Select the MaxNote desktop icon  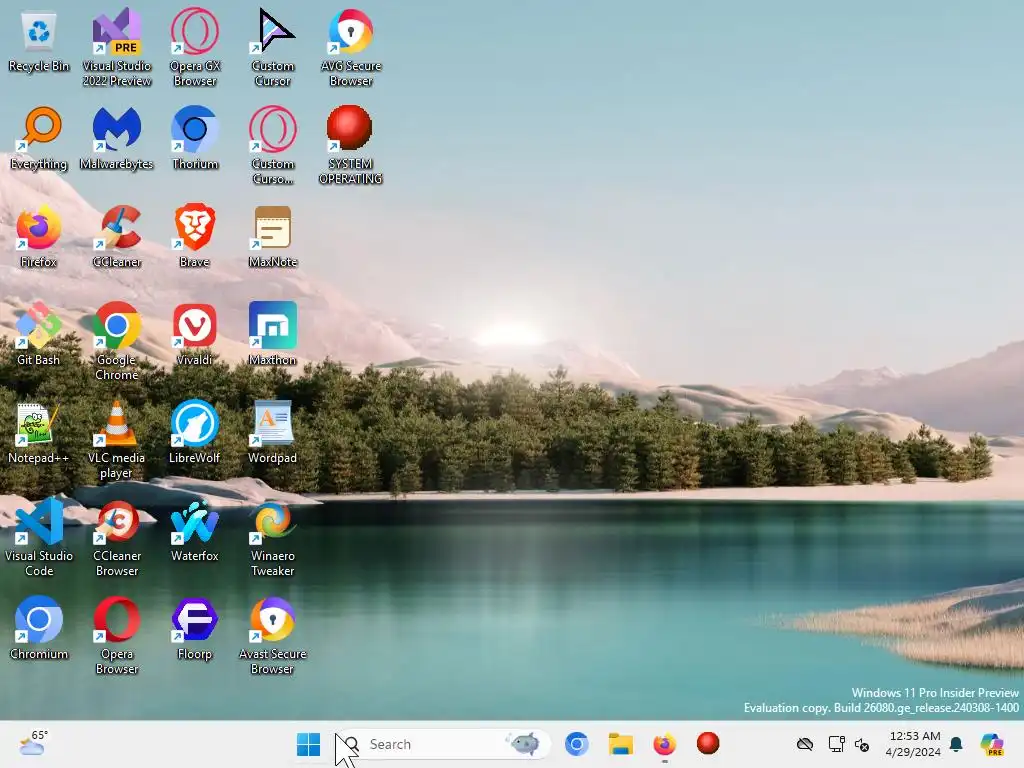click(273, 236)
